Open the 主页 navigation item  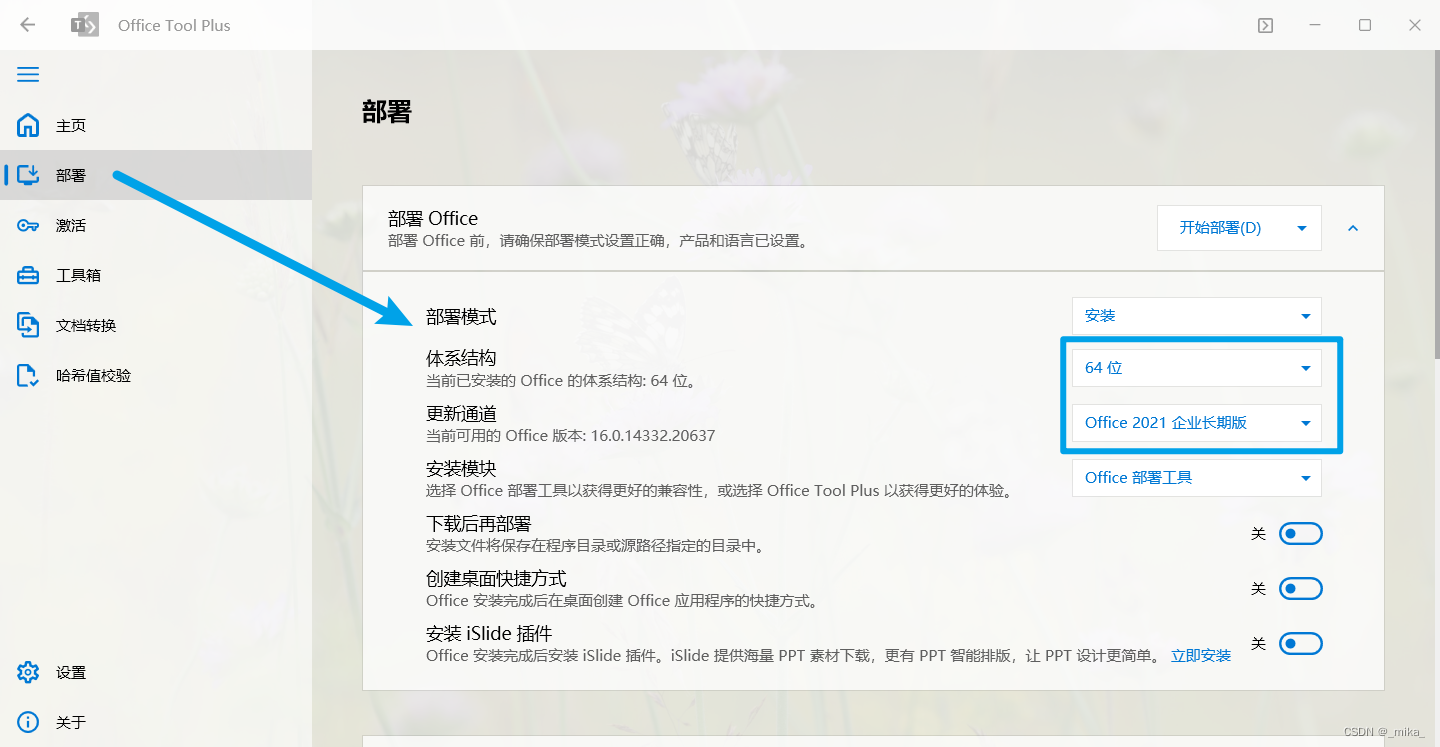click(156, 125)
